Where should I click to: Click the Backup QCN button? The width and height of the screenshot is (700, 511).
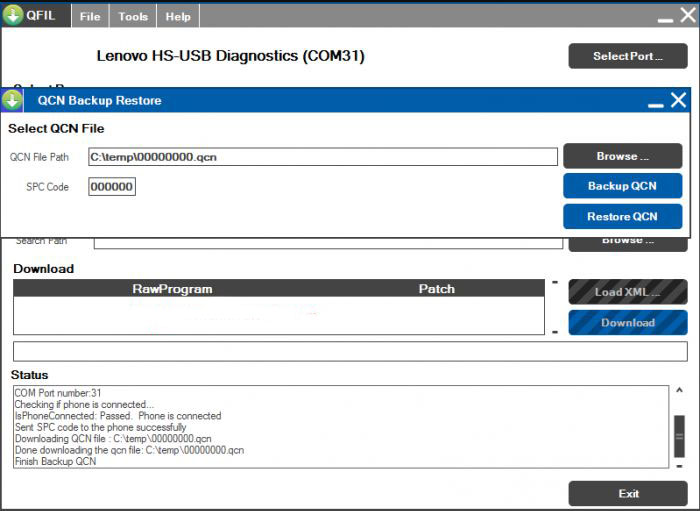click(x=623, y=186)
